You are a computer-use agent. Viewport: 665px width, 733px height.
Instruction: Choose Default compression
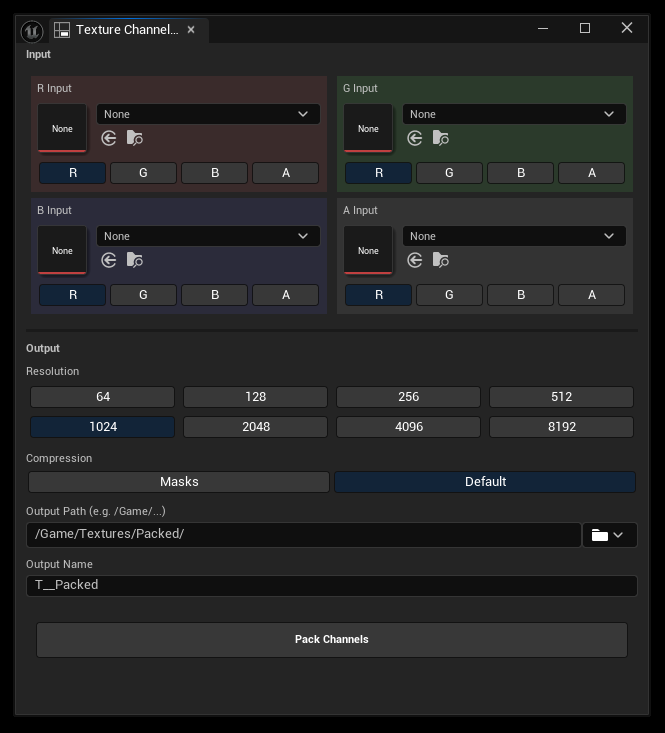point(485,482)
